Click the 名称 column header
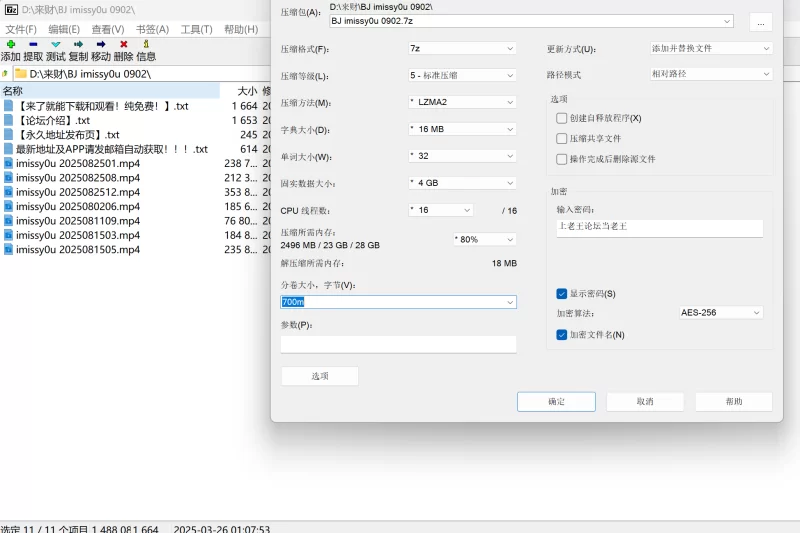This screenshot has height=533, width=800. pyautogui.click(x=110, y=91)
